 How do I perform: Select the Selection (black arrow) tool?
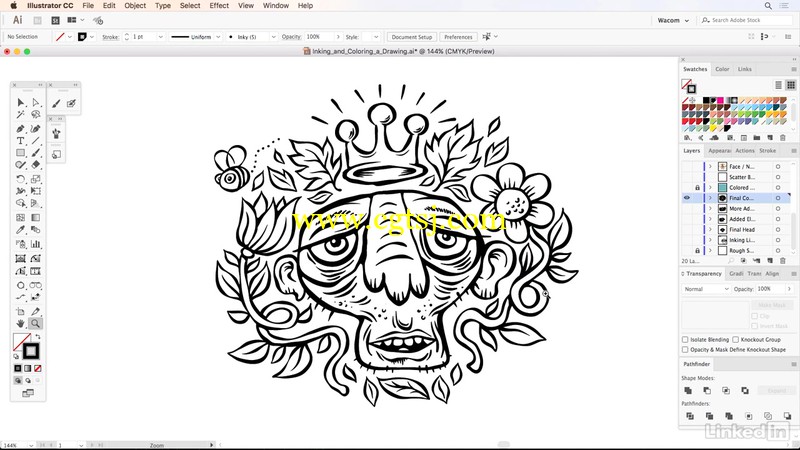click(x=20, y=103)
